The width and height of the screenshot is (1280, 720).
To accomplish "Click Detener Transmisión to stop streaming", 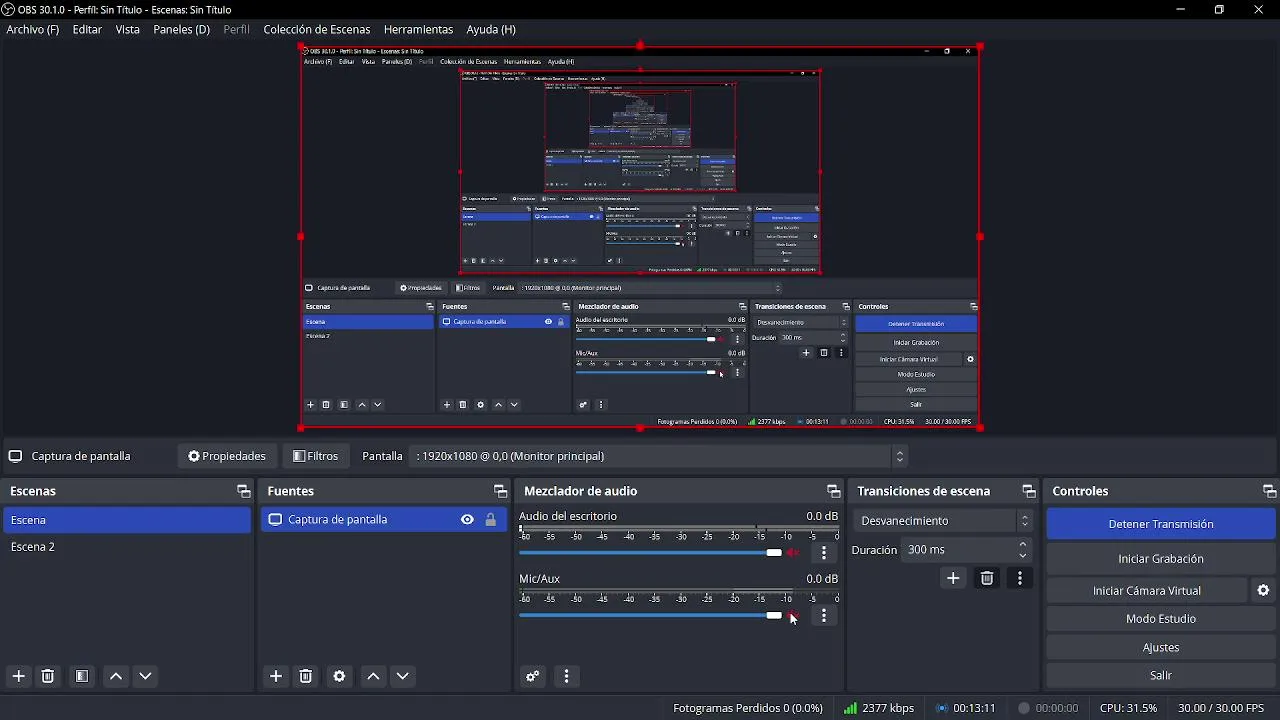I will (x=1161, y=524).
